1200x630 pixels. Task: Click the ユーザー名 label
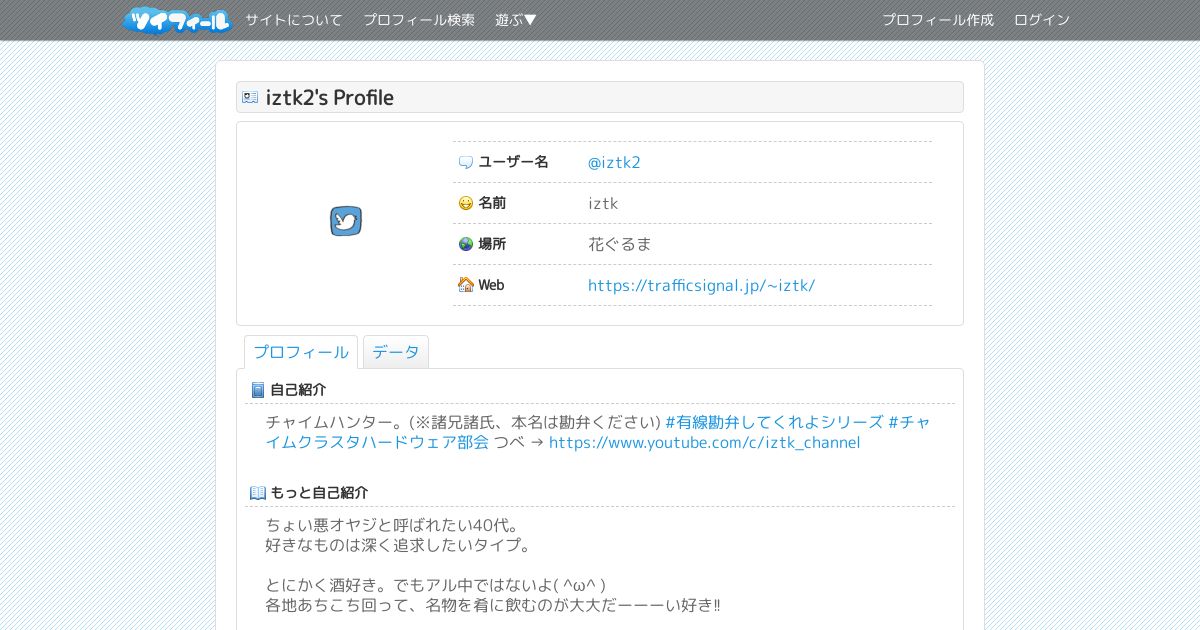[514, 162]
